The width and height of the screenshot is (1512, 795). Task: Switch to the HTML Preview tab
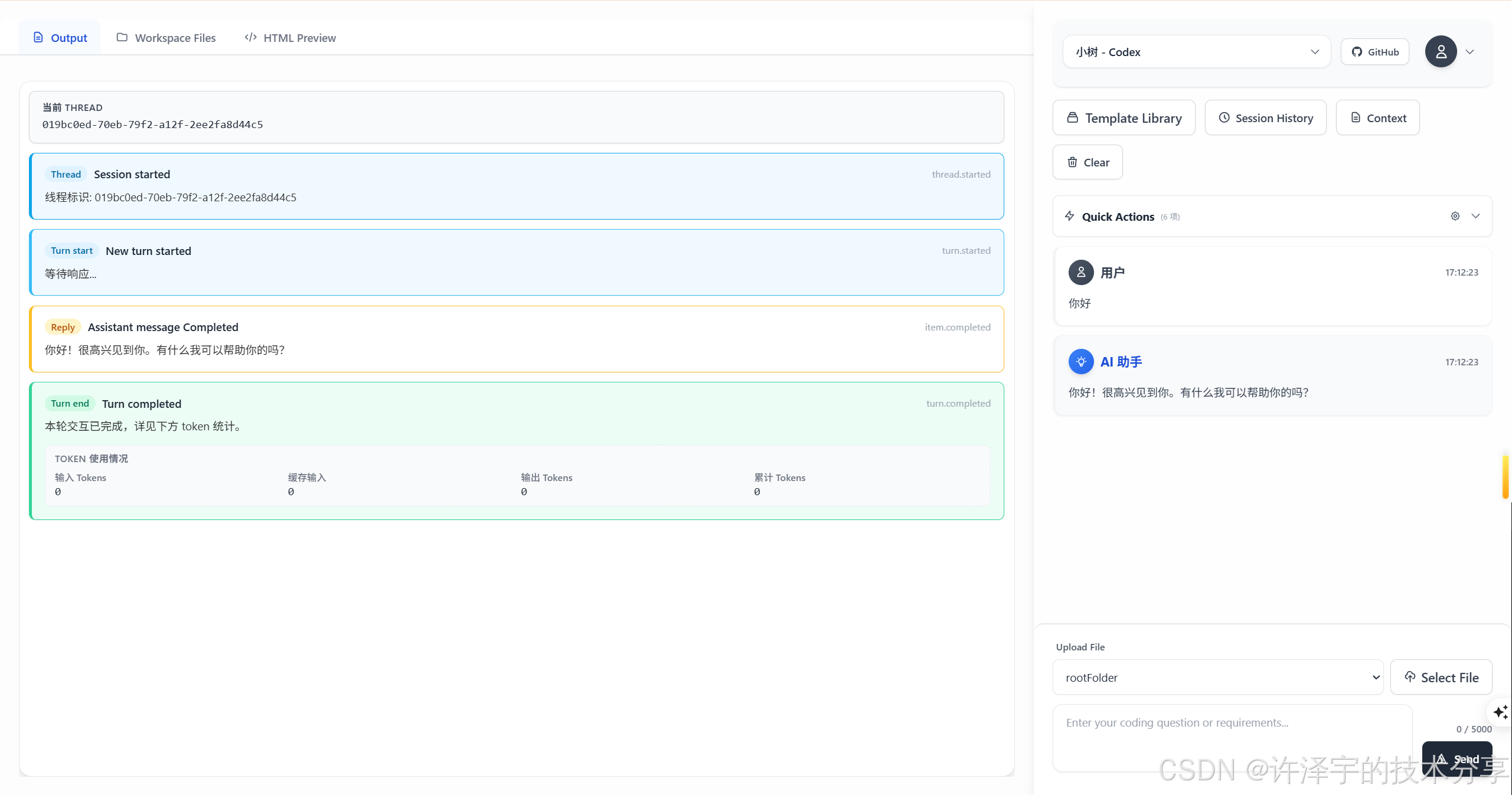pyautogui.click(x=290, y=38)
